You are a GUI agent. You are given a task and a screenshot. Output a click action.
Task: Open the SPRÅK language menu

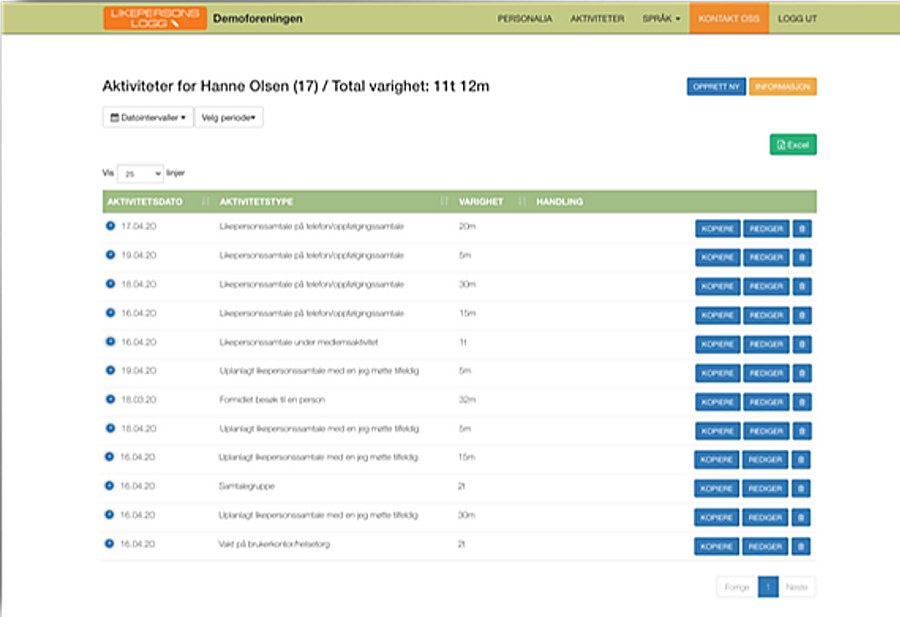(x=661, y=18)
